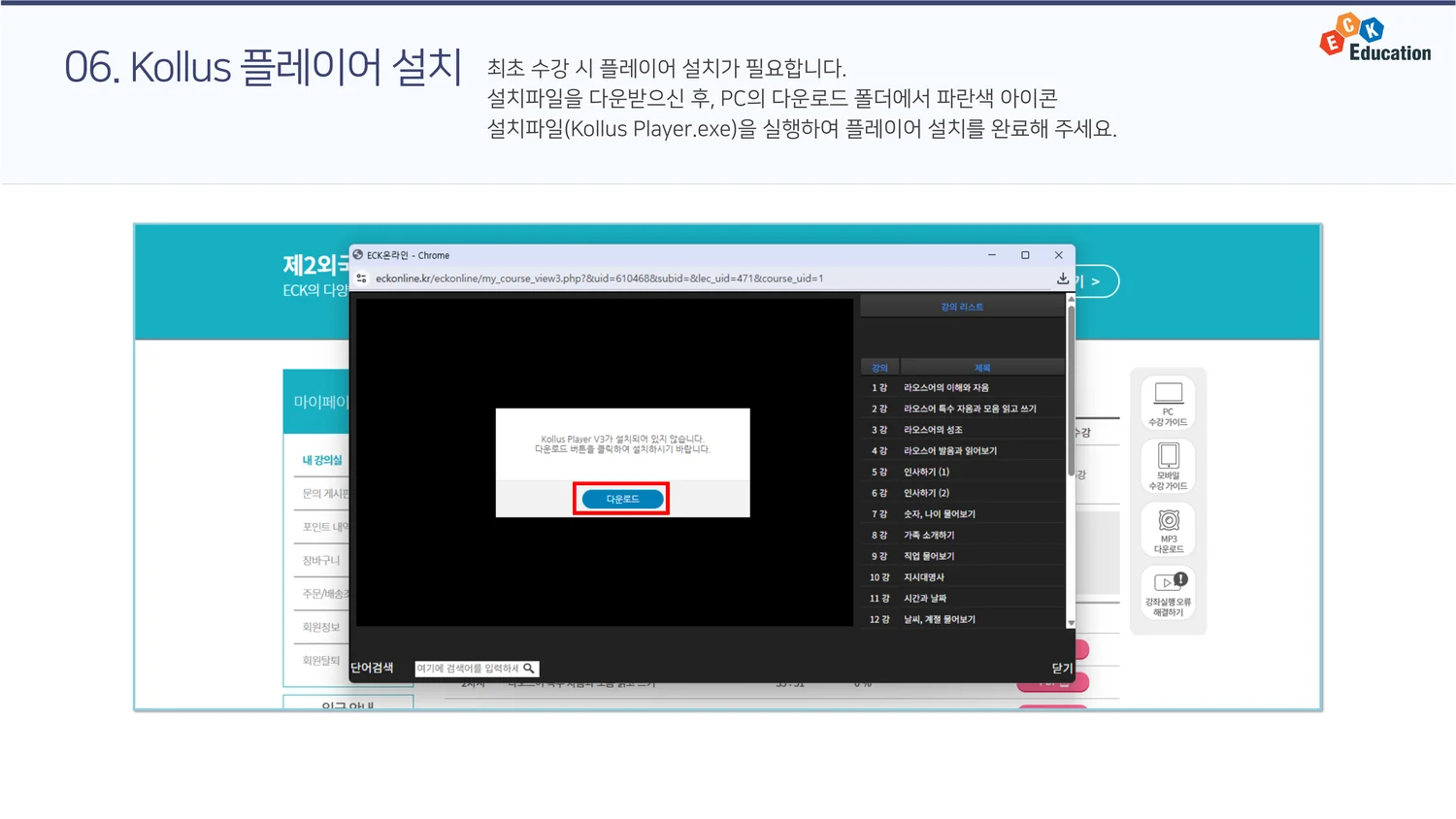Click 닫기 at the bottom of the player window
Image resolution: width=1456 pixels, height=819 pixels.
click(x=1062, y=669)
